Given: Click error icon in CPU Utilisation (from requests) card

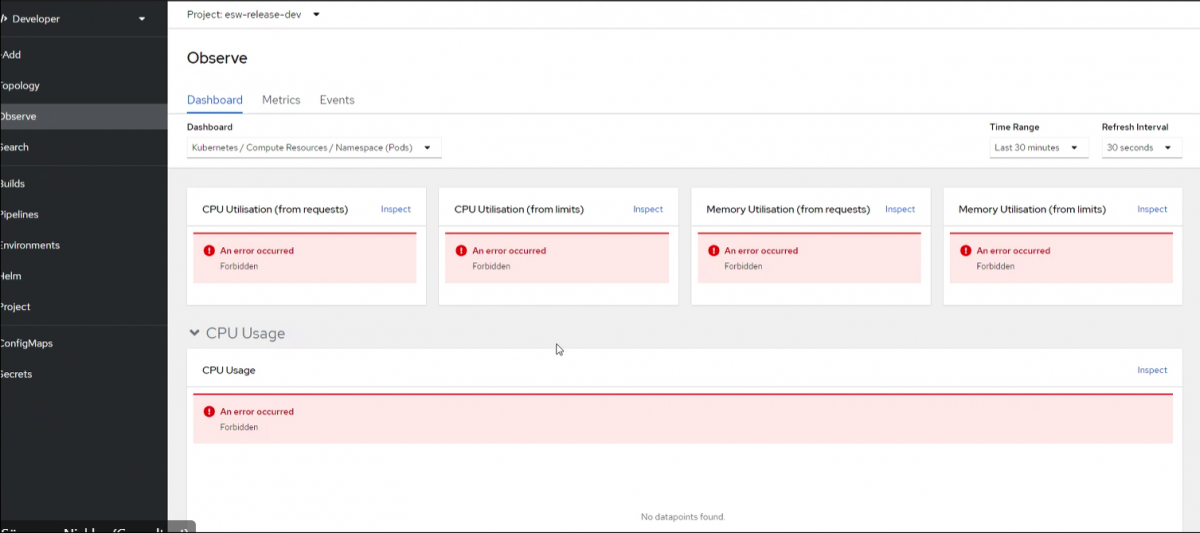Looking at the screenshot, I should tap(209, 251).
